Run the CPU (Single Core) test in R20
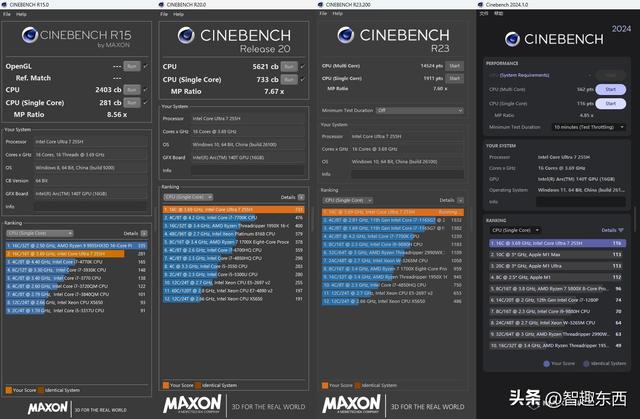This screenshot has height=419, width=640. point(289,80)
